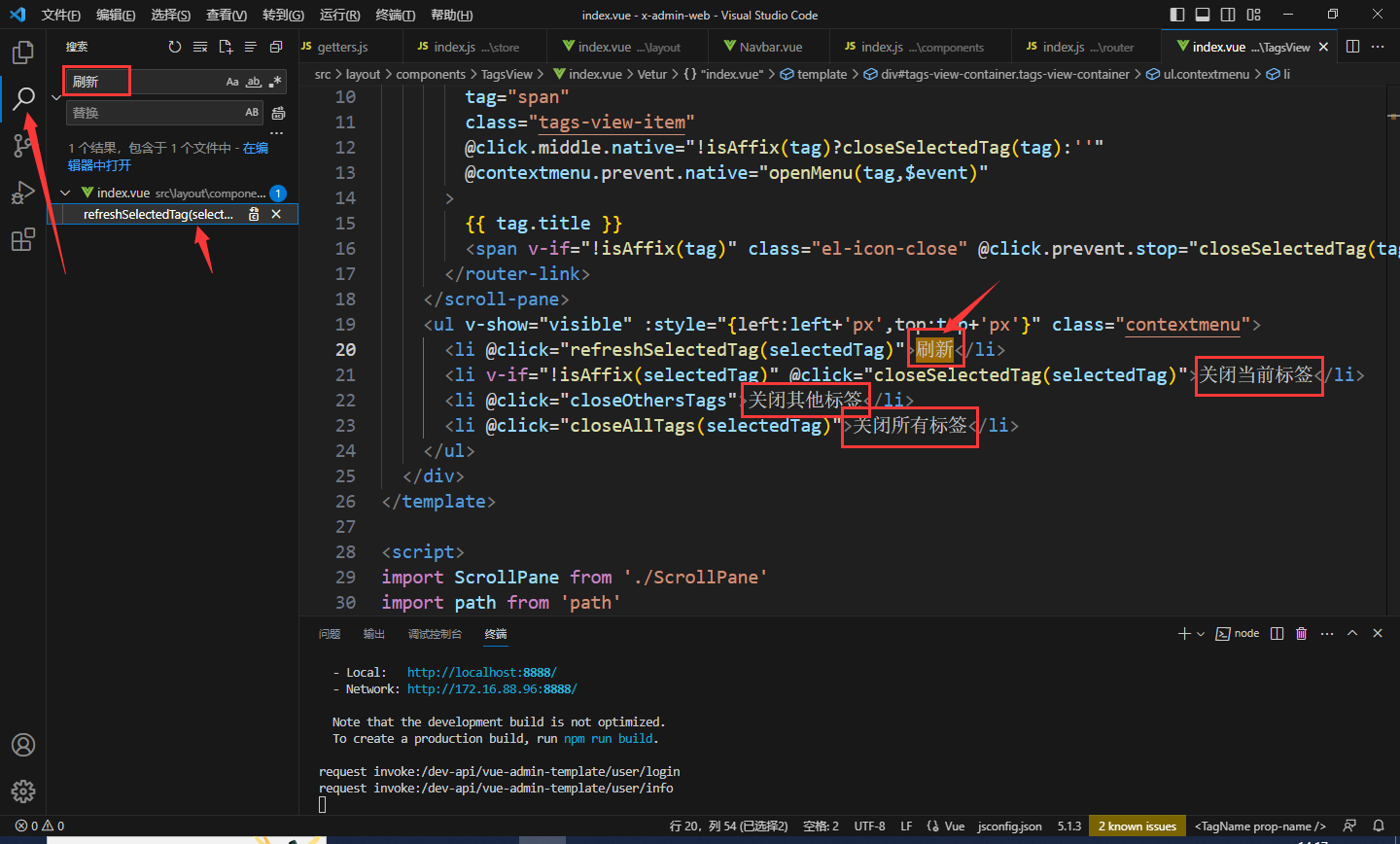Switch to 调试控制台 panel tab
The width and height of the screenshot is (1400, 844).
(435, 633)
